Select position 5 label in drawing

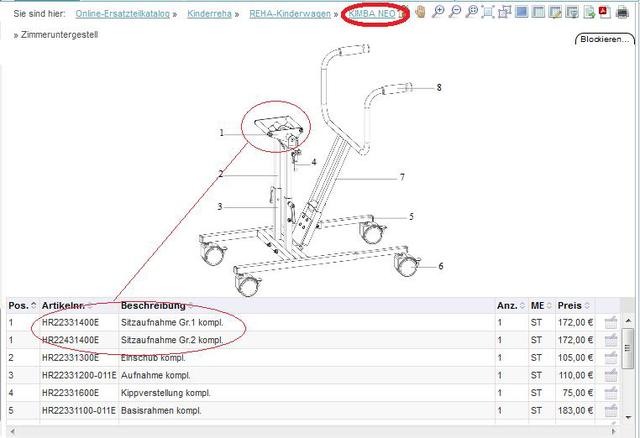pyautogui.click(x=411, y=216)
